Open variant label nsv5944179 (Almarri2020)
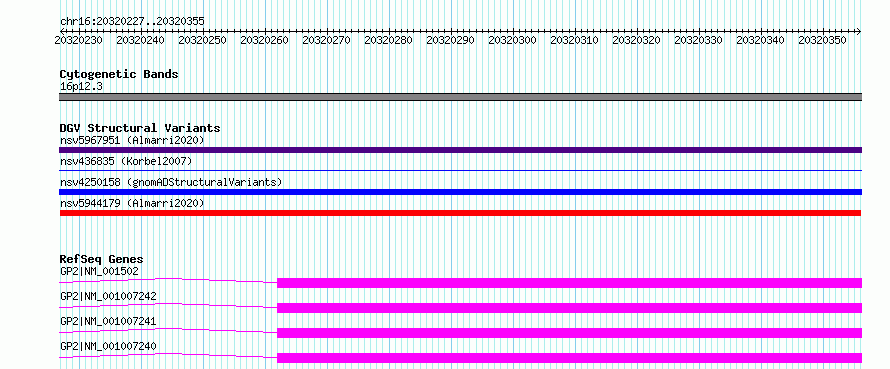 [x=132, y=203]
